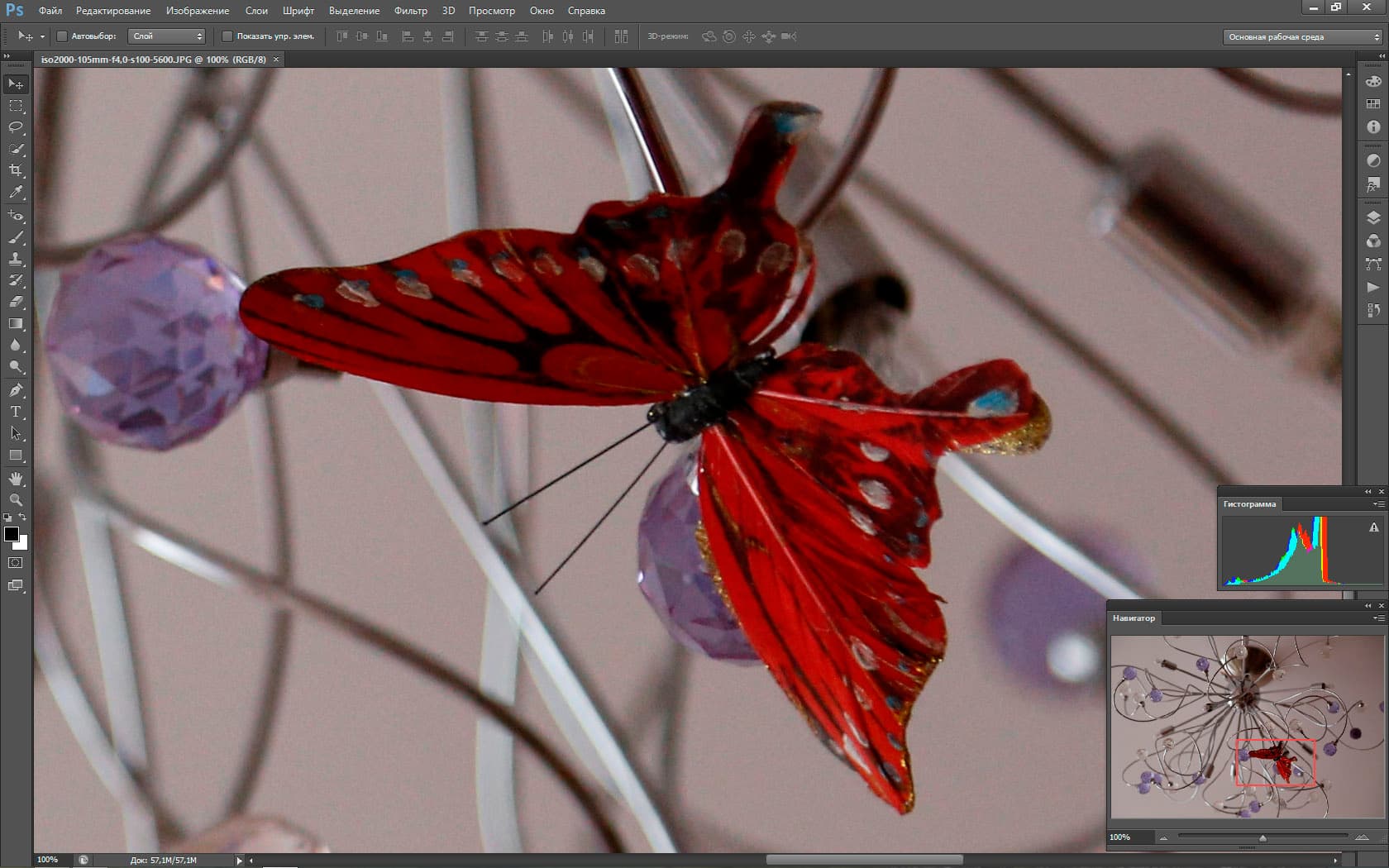Select the Horizontal Type tool

pos(16,412)
